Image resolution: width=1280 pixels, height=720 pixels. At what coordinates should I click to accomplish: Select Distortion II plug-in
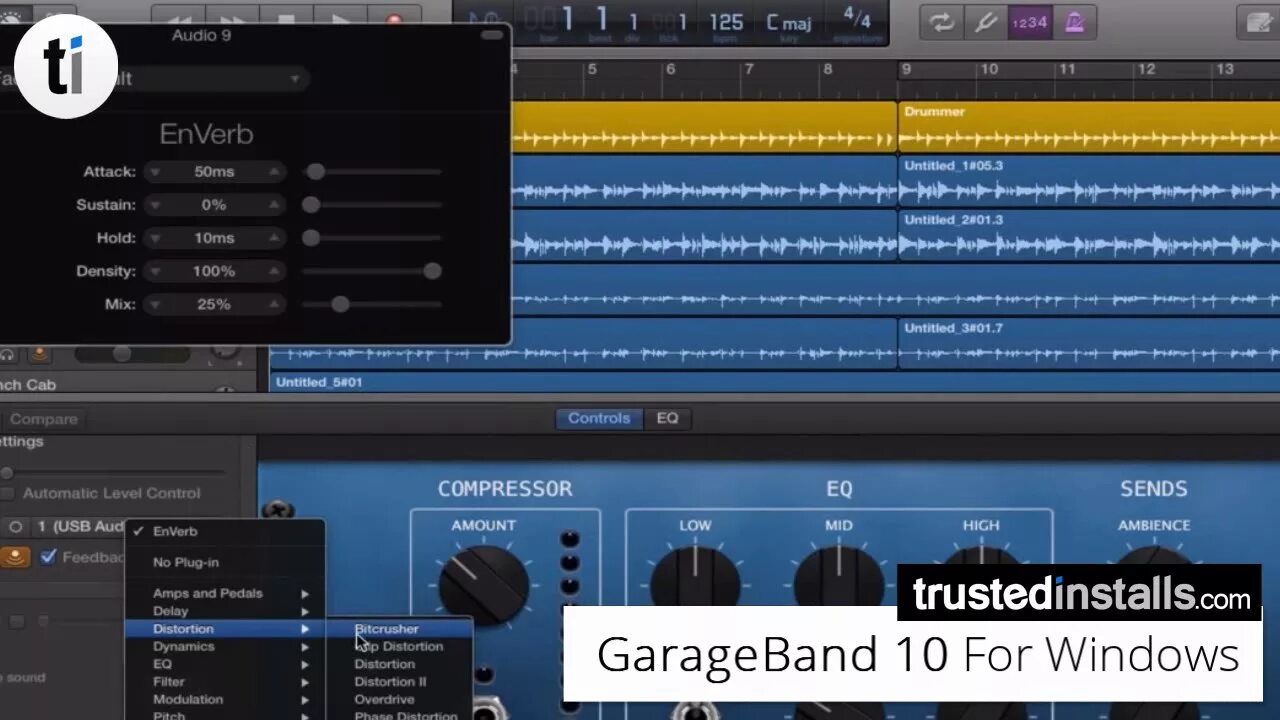click(x=399, y=682)
